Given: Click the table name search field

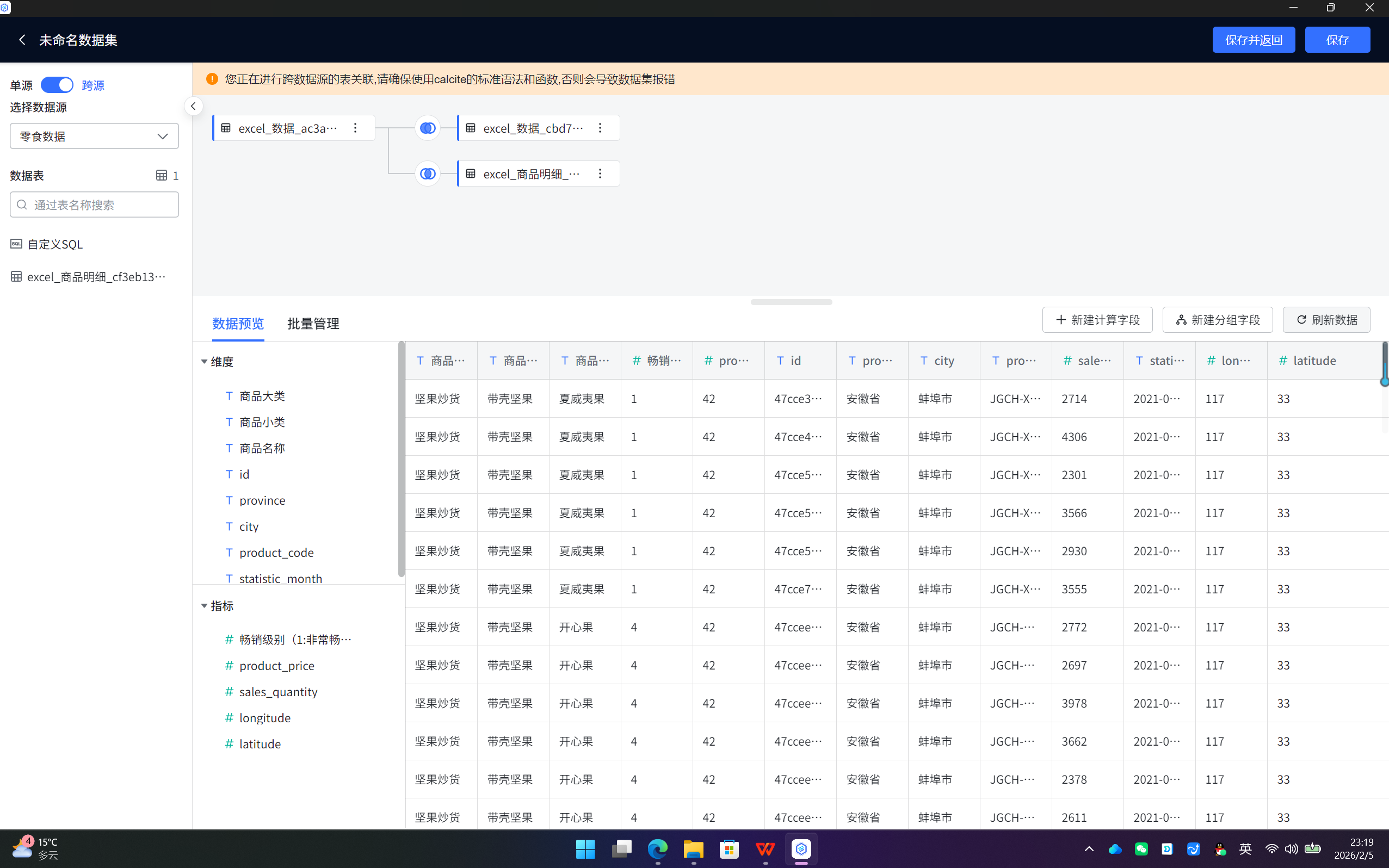Looking at the screenshot, I should tap(94, 205).
